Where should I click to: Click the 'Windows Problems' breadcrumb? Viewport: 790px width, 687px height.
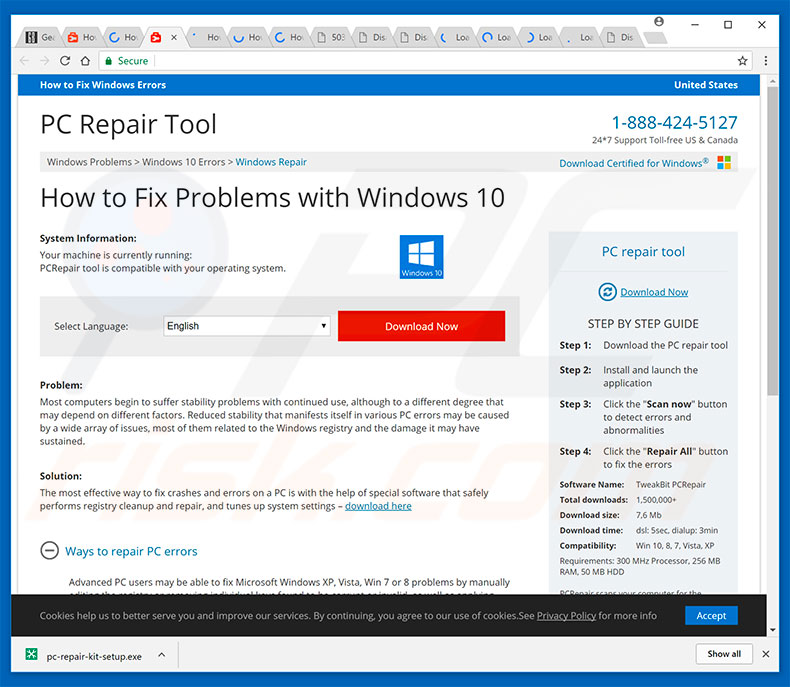pos(89,162)
